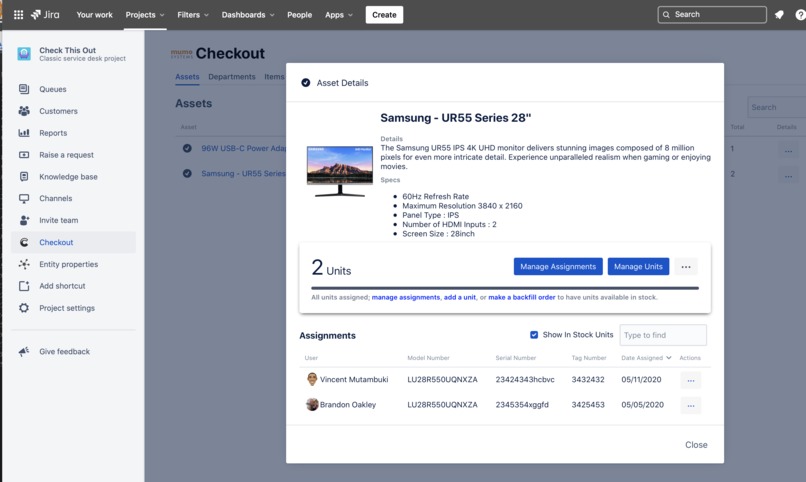Click the Jira logo
806x482 pixels.
click(45, 14)
